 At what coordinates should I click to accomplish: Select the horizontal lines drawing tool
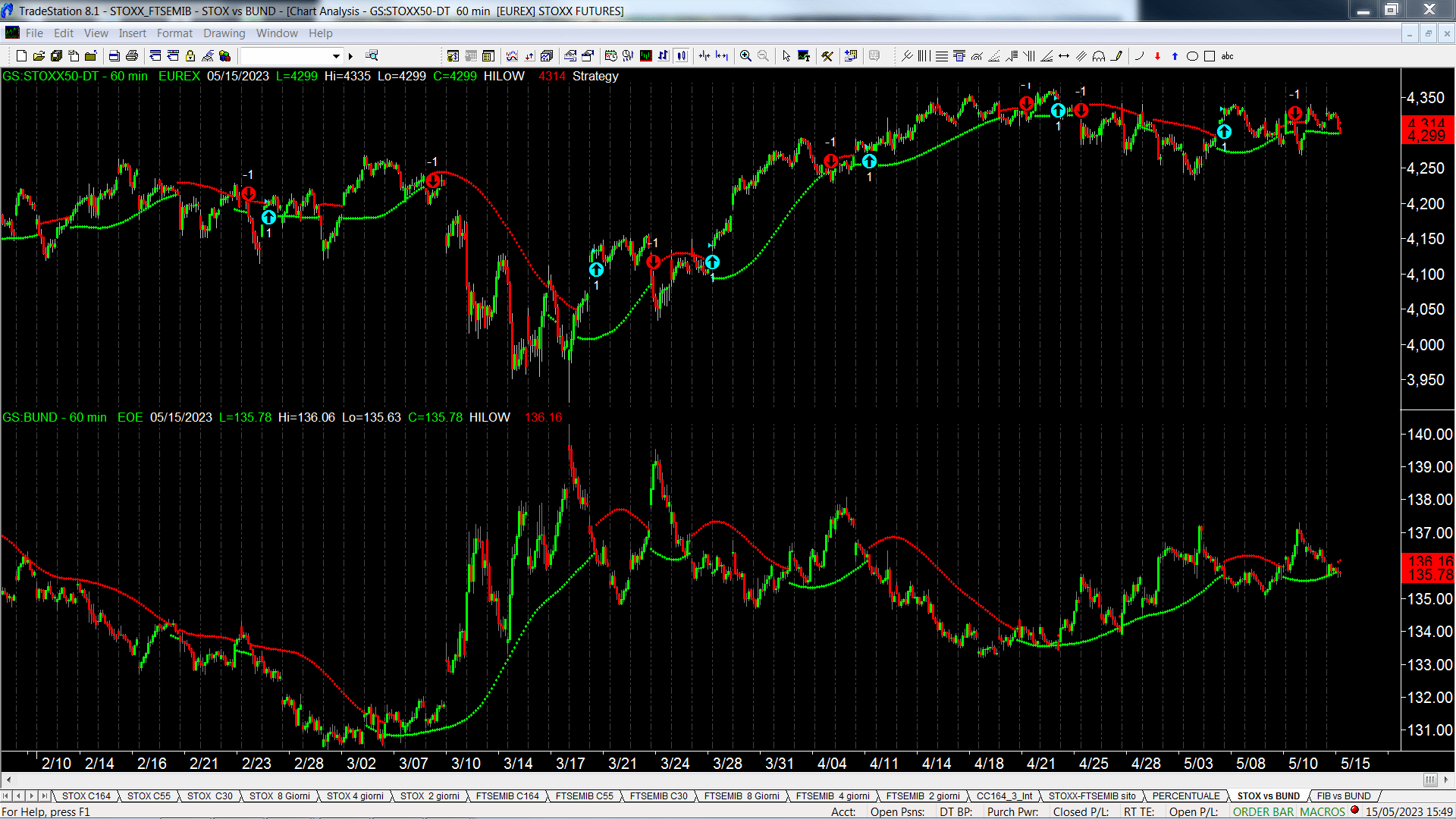pos(942,56)
